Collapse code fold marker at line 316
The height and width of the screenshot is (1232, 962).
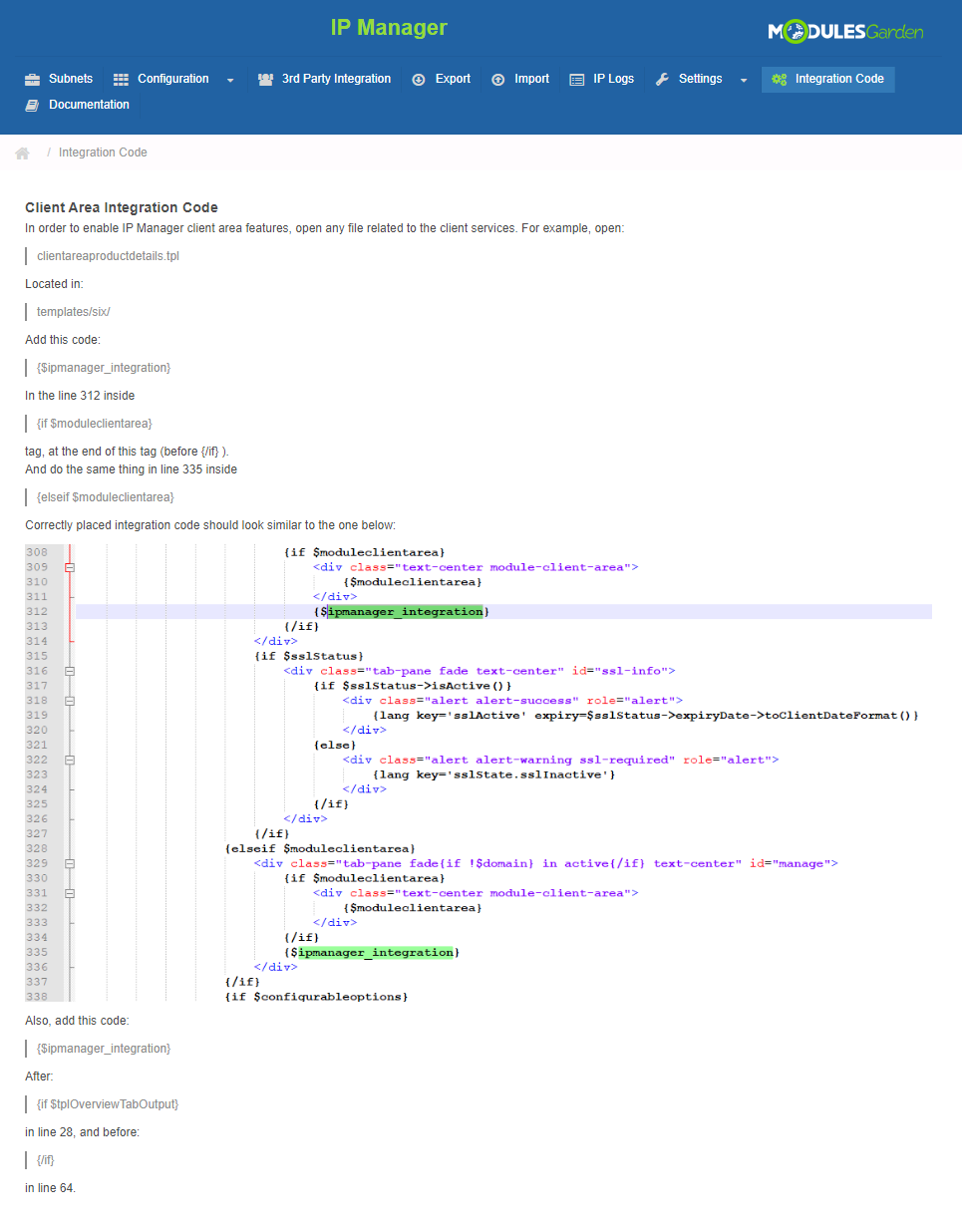point(70,671)
